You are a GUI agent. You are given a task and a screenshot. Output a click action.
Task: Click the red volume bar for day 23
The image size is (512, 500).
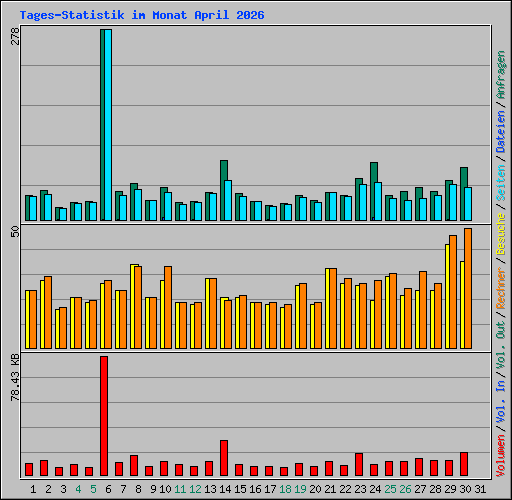click(359, 464)
